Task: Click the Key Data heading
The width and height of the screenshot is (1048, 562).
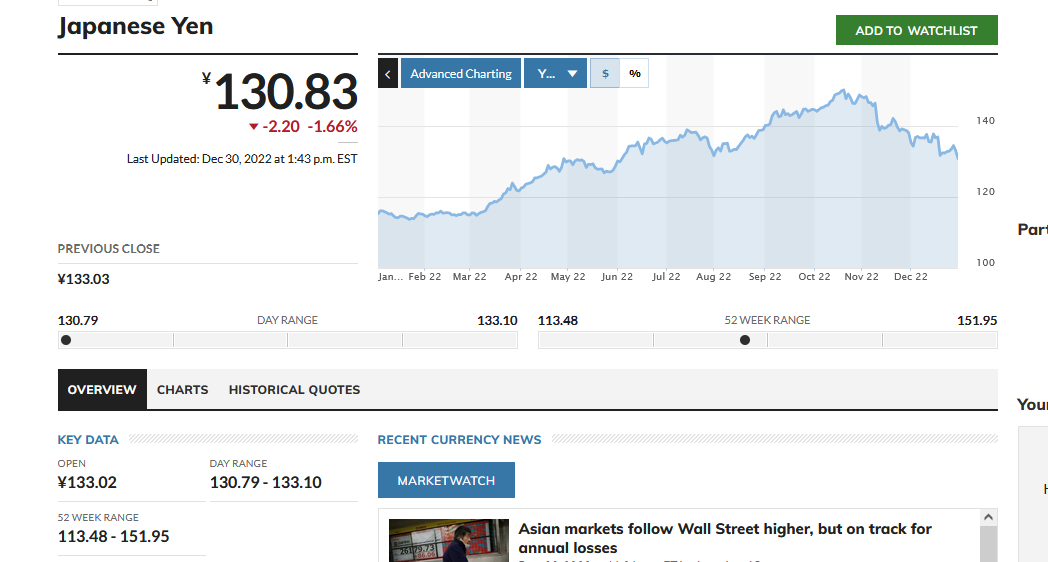Action: click(x=88, y=440)
